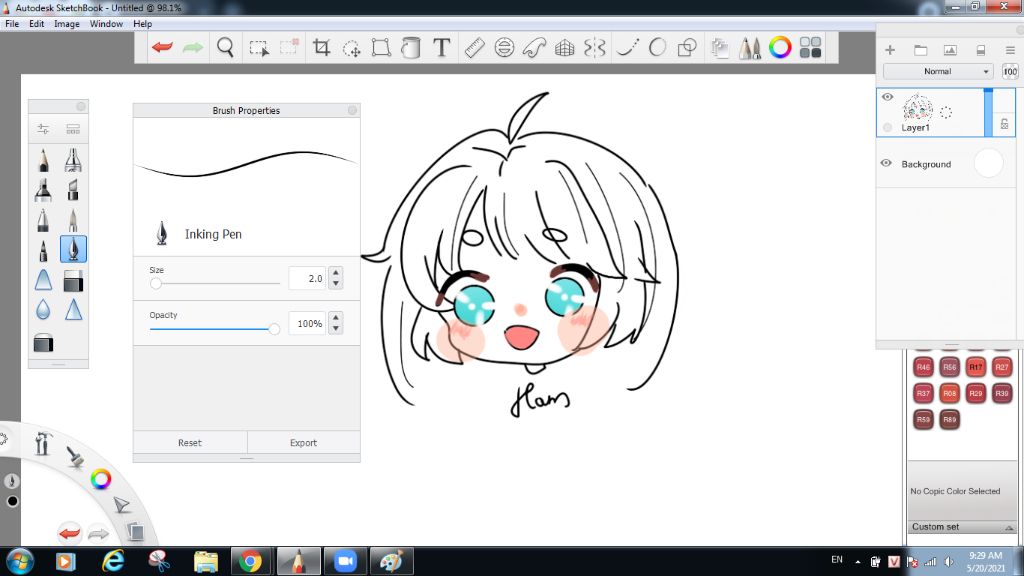
Task: Select the Inking Pen brush in palette
Action: (73, 249)
